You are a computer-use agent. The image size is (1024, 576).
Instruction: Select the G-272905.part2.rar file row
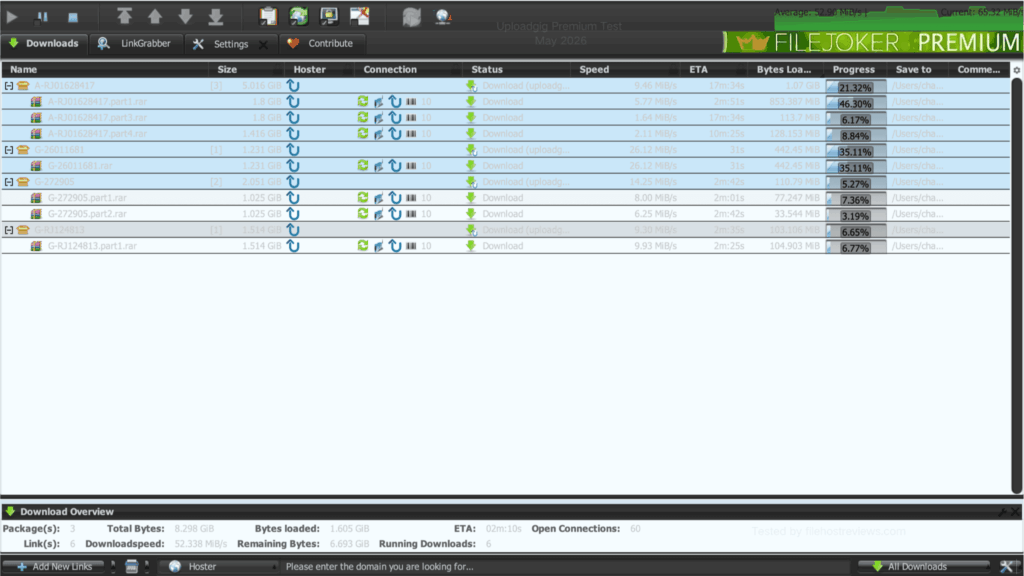pos(505,214)
